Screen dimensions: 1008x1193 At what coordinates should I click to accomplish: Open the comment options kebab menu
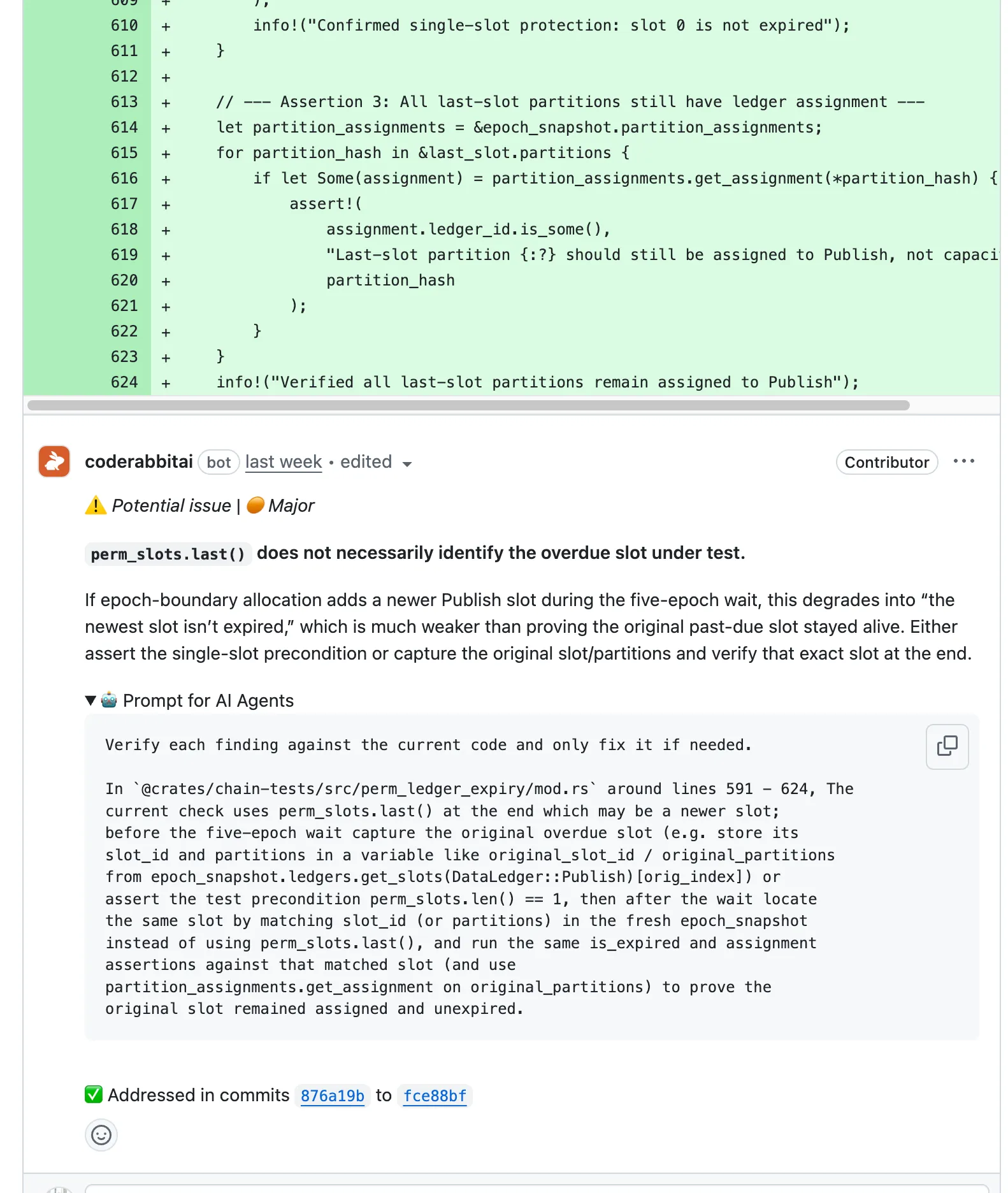[964, 461]
